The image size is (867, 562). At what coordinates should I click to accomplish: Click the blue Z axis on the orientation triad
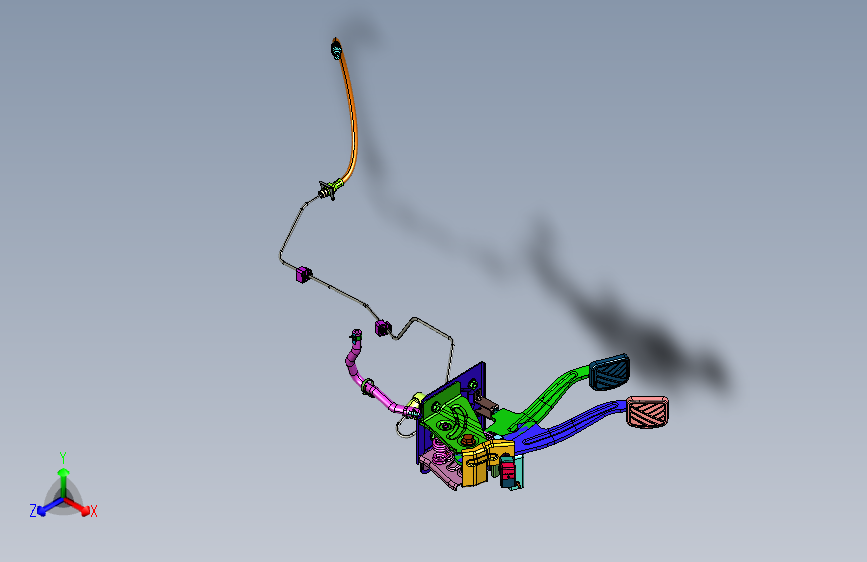pos(50,507)
